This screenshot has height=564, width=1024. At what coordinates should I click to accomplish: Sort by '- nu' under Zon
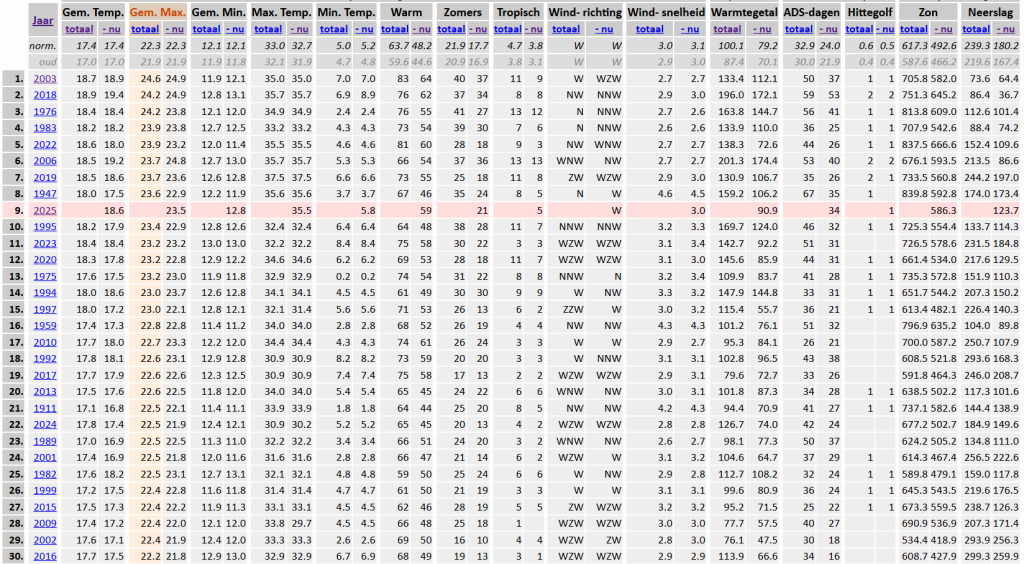click(x=944, y=29)
